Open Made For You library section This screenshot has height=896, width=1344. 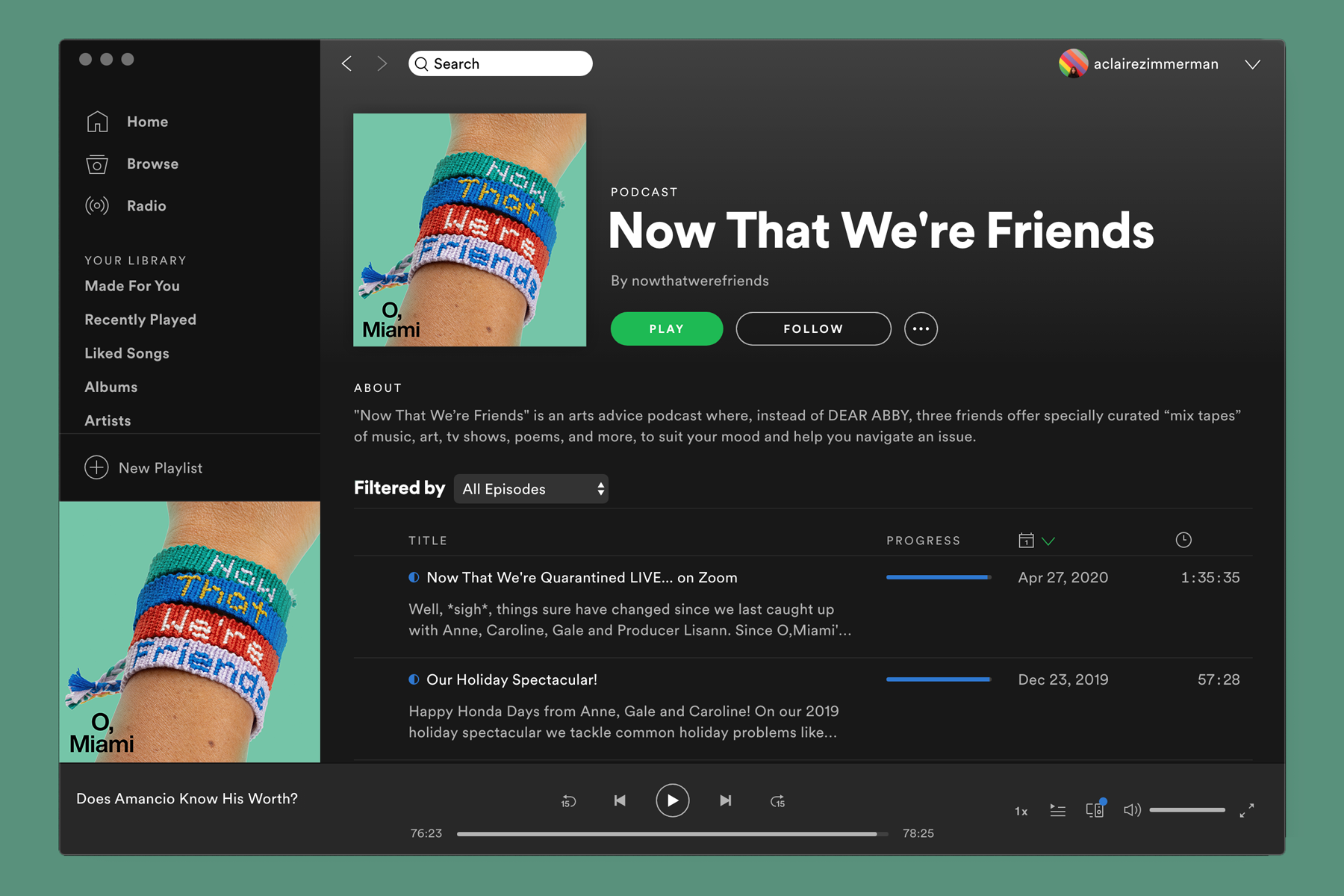(x=132, y=286)
